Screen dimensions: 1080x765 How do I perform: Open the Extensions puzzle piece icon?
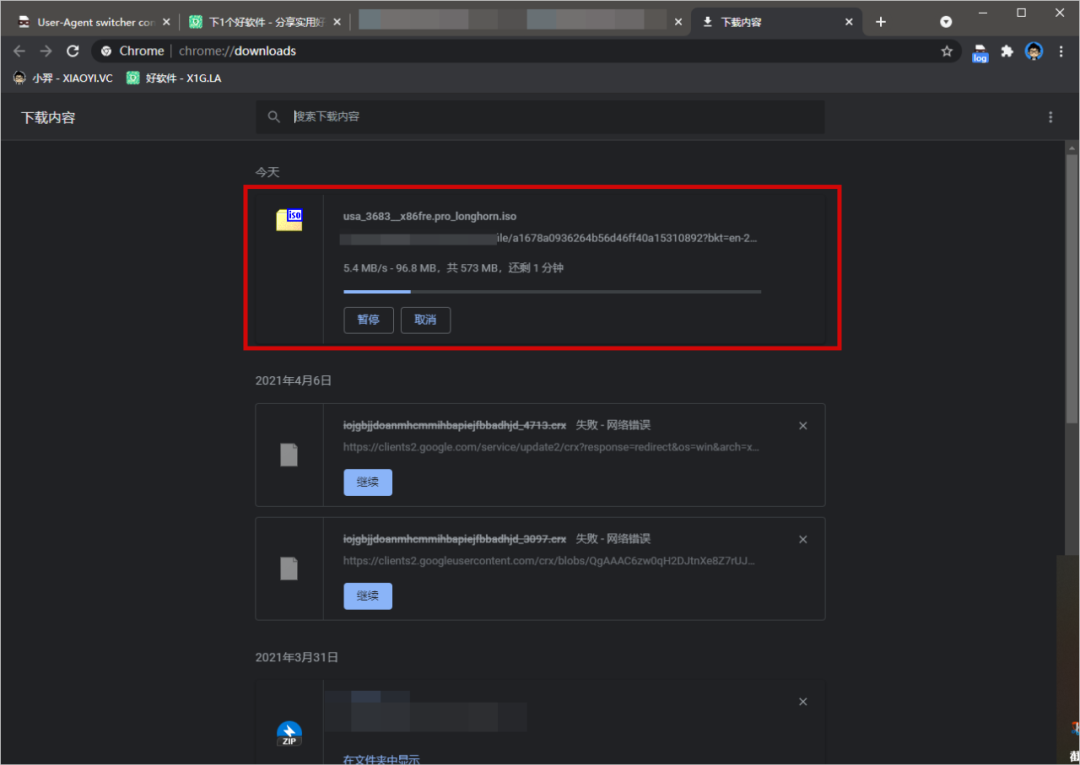[1007, 51]
